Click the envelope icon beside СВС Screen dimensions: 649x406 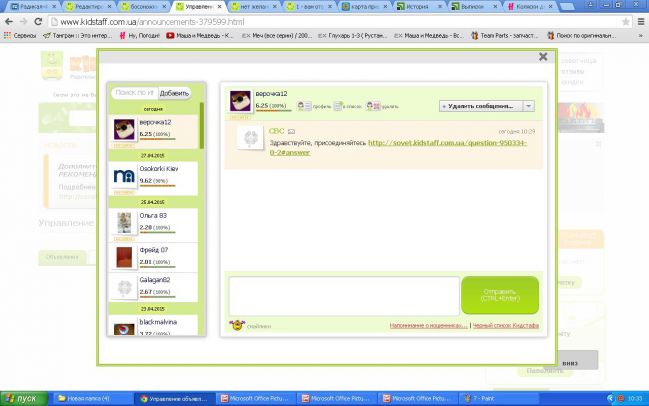click(x=292, y=131)
